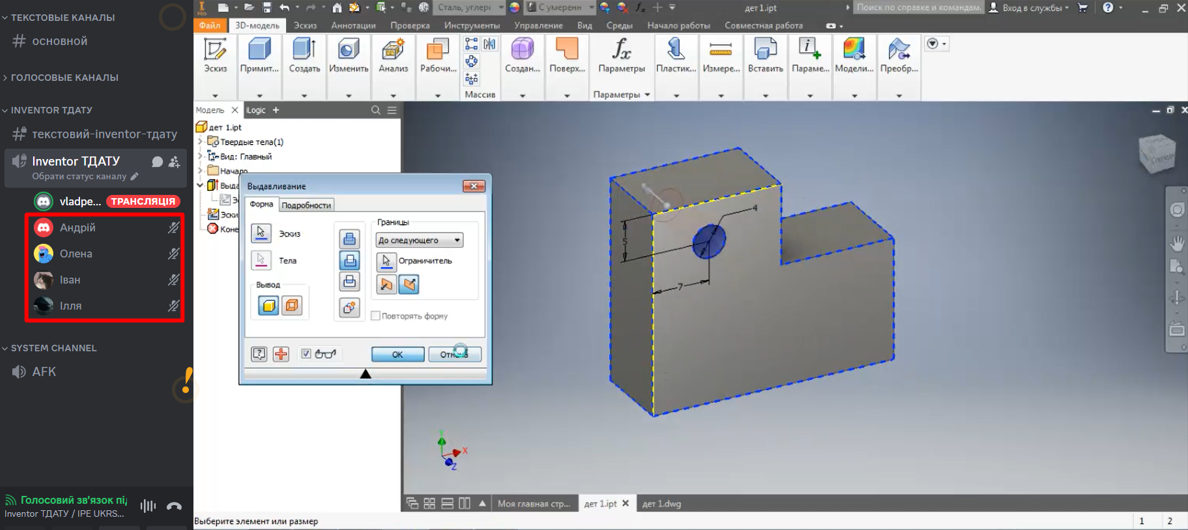The height and width of the screenshot is (530, 1188).
Task: Open the Аннотации ribbon tab
Action: coord(353,26)
